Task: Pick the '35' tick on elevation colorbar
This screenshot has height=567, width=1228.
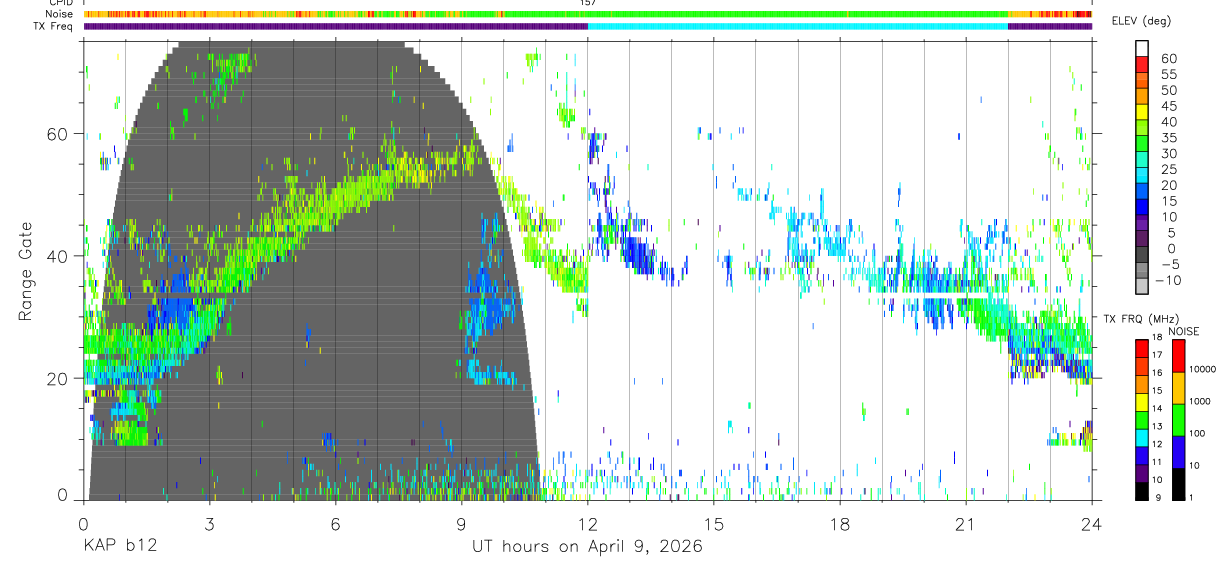Action: (x=1167, y=138)
